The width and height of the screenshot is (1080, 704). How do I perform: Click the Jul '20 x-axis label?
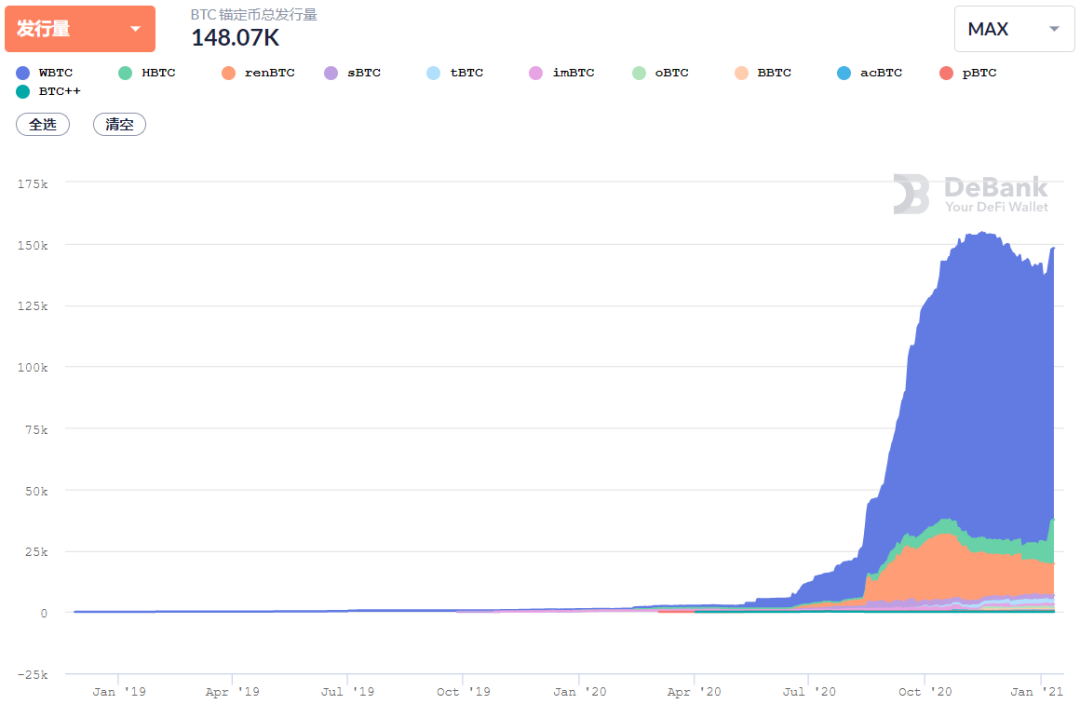(x=809, y=692)
